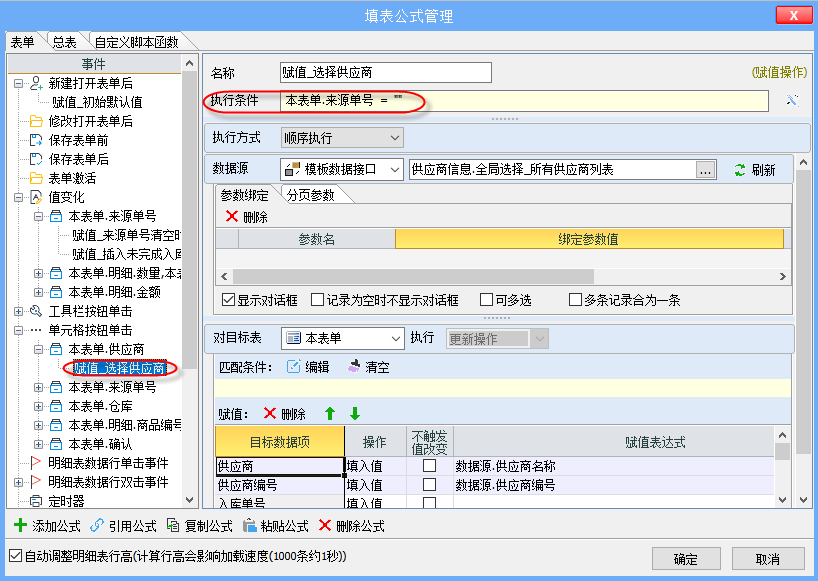Image resolution: width=818 pixels, height=581 pixels.
Task: Click the 修改打开表单后 folder icon
Action: point(36,121)
